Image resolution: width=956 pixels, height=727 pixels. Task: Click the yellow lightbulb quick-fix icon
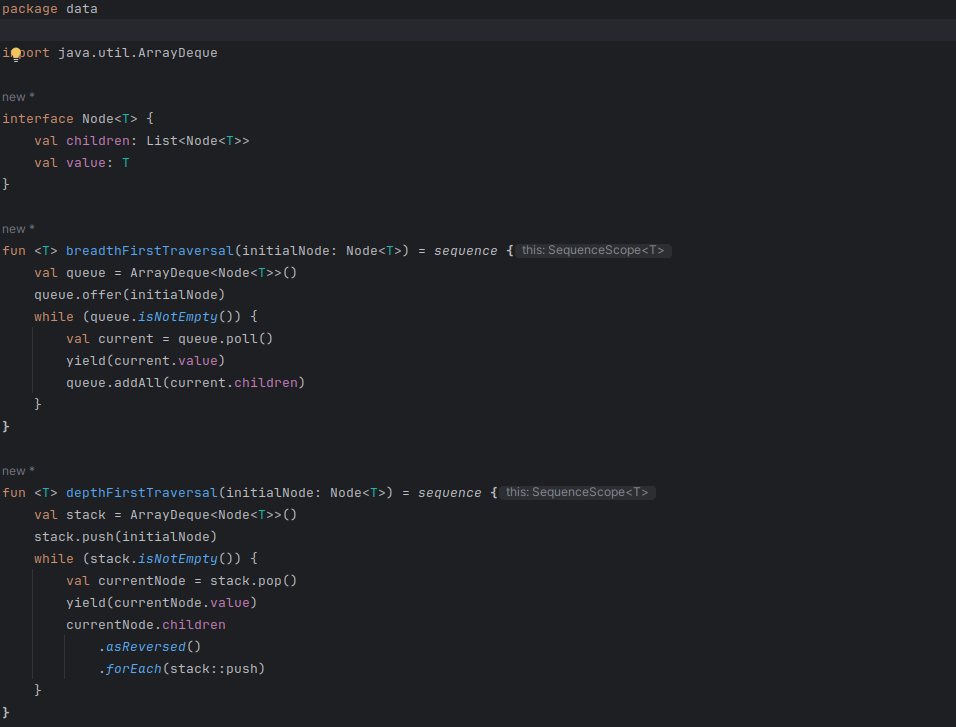click(16, 53)
